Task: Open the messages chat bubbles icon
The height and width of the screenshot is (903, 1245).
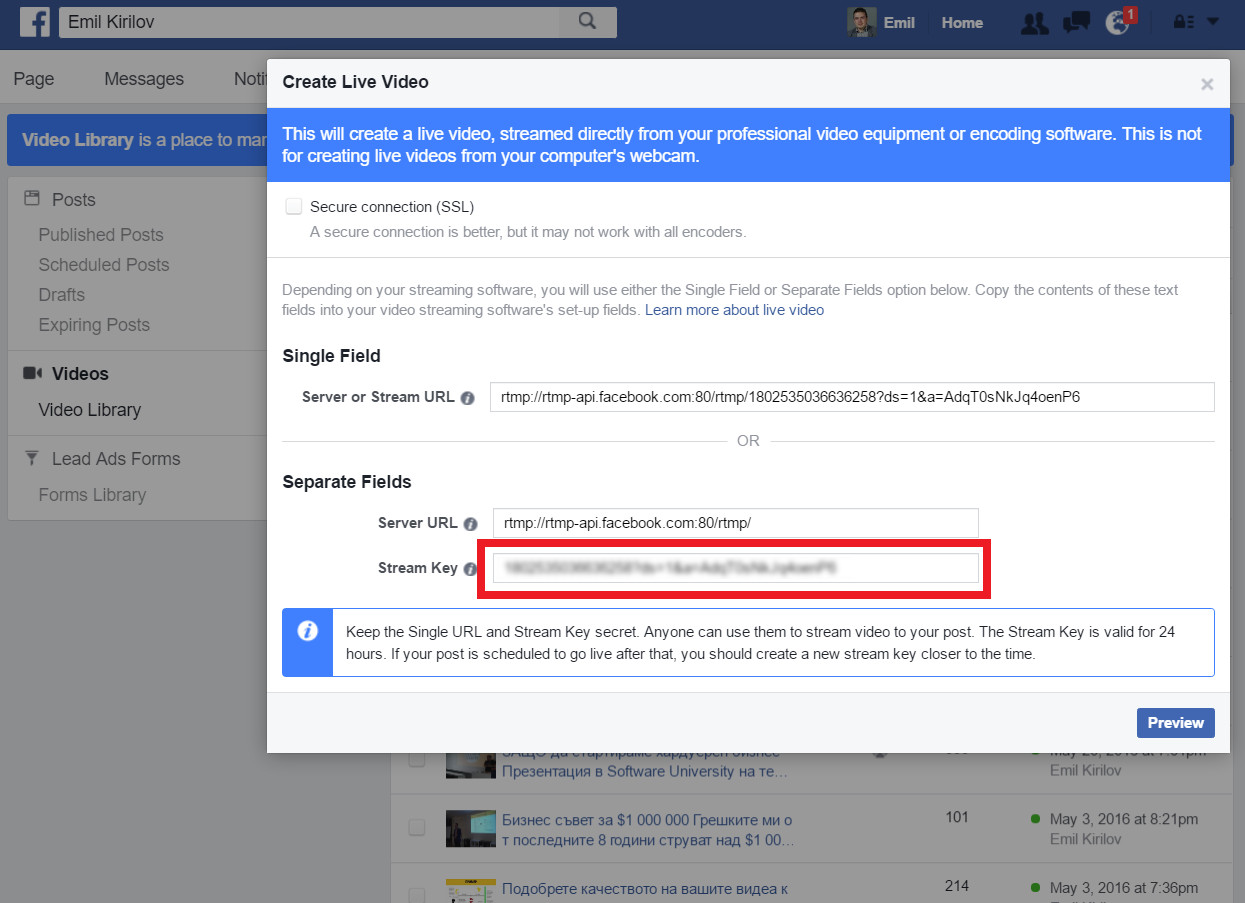Action: point(1075,22)
